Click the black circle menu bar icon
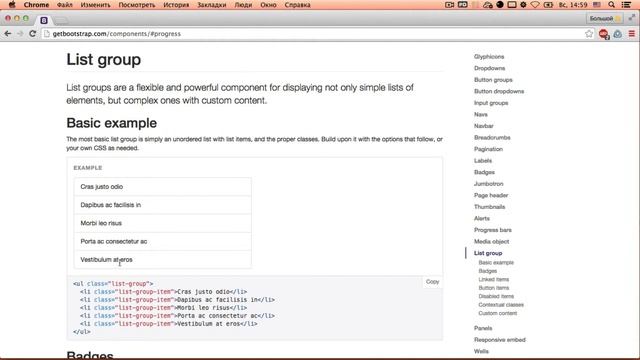 click(x=500, y=5)
